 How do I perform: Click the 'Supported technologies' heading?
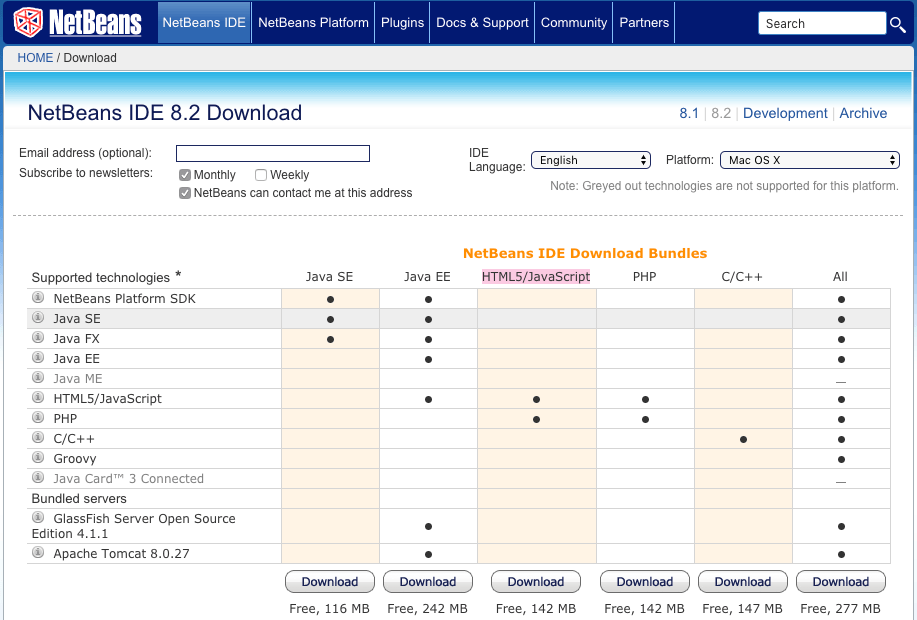tap(101, 278)
